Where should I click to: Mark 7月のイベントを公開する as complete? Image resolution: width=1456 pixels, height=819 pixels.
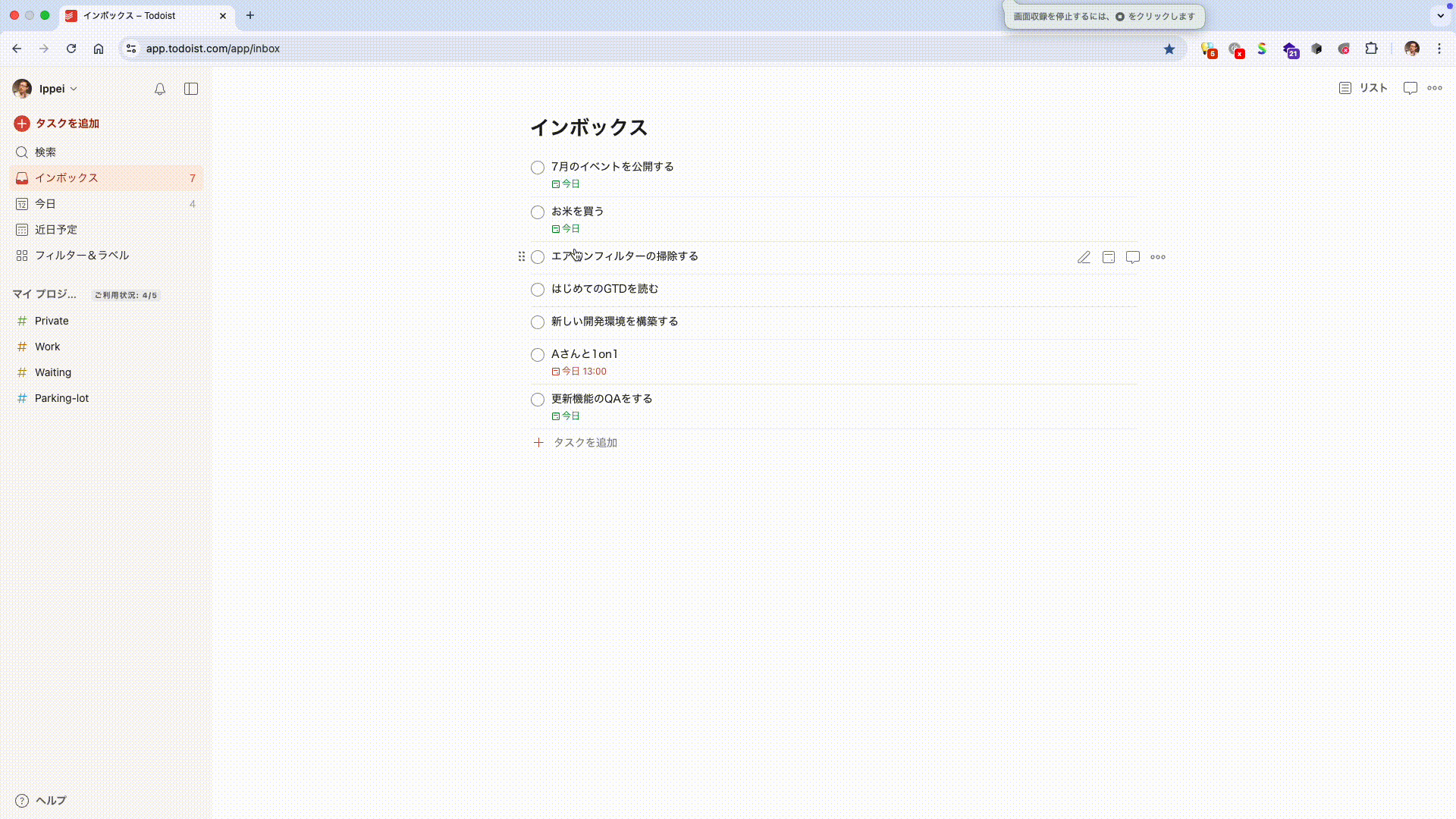click(x=537, y=168)
